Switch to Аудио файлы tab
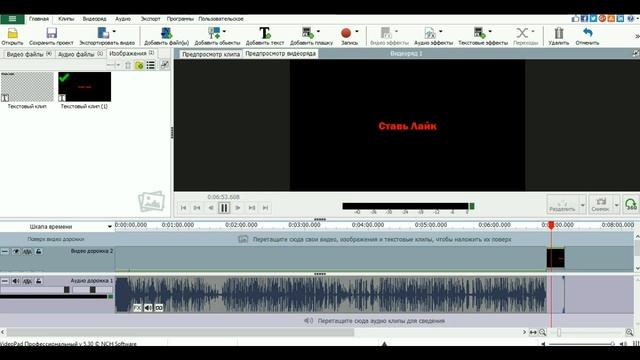This screenshot has width=640, height=360. (80, 54)
